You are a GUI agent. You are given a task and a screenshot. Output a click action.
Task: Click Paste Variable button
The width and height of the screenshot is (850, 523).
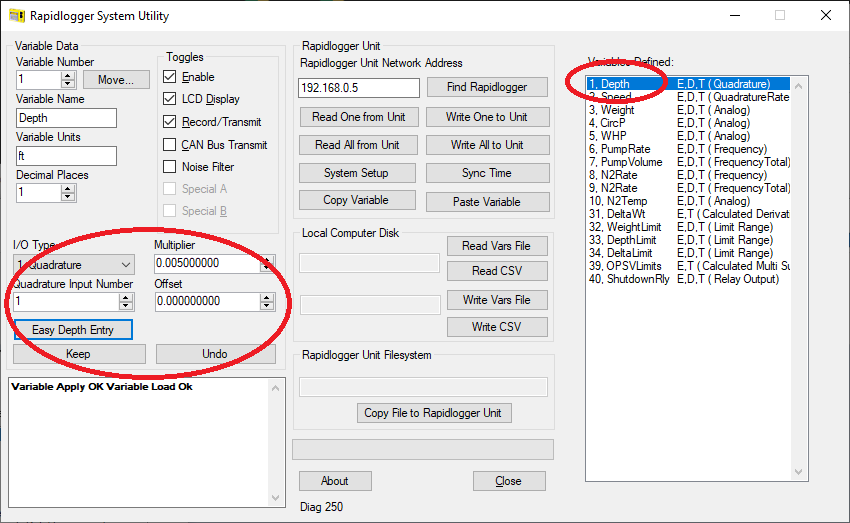(x=487, y=202)
